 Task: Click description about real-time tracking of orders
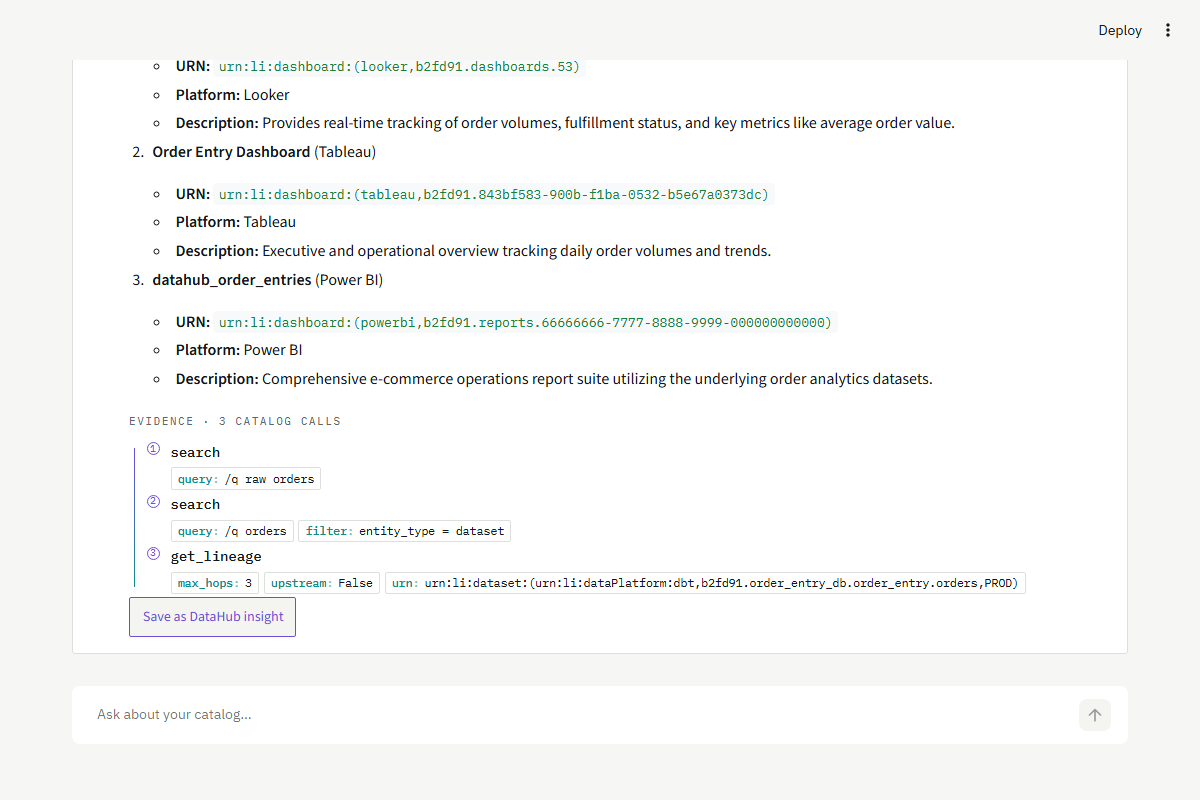click(x=565, y=123)
